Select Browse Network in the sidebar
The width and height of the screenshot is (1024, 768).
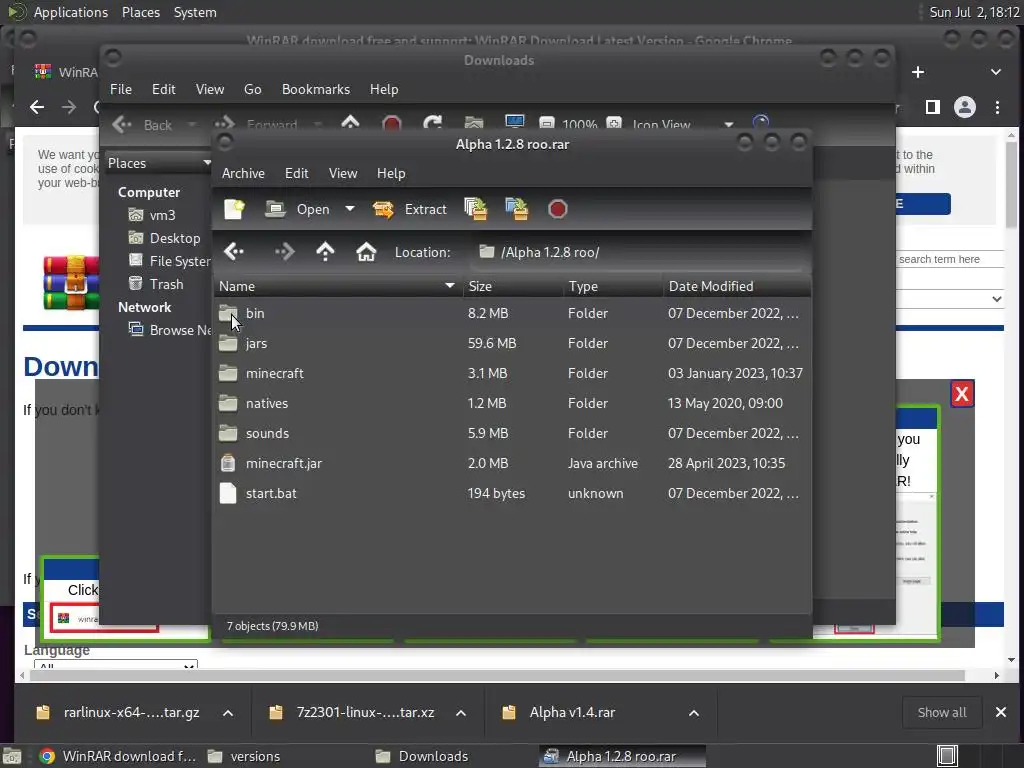pyautogui.click(x=169, y=330)
